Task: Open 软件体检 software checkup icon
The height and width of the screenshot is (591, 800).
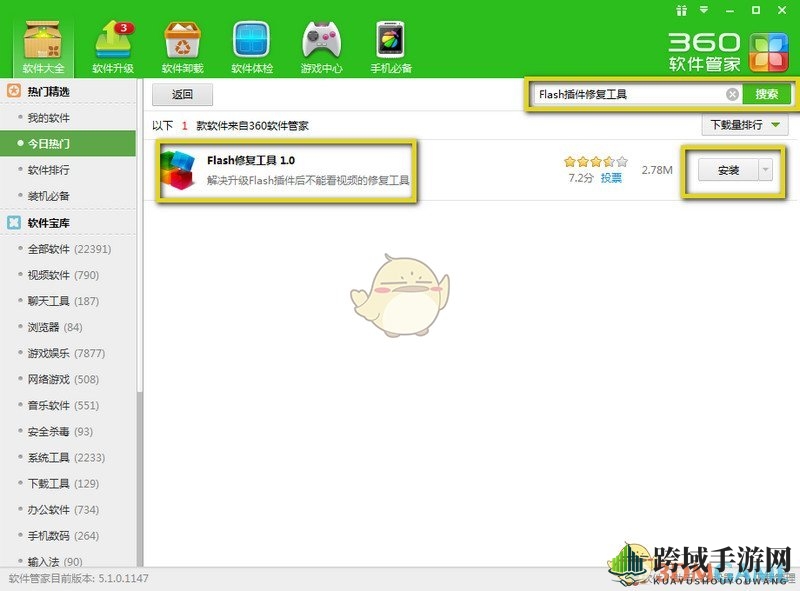Action: [x=252, y=47]
